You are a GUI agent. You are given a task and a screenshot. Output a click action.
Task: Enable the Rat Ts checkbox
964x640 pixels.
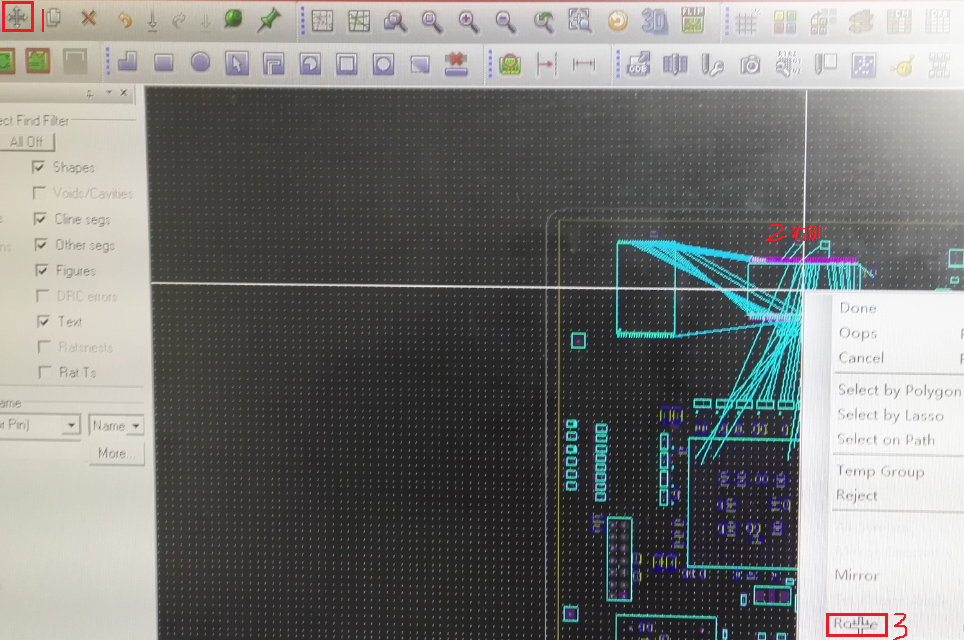click(x=40, y=372)
